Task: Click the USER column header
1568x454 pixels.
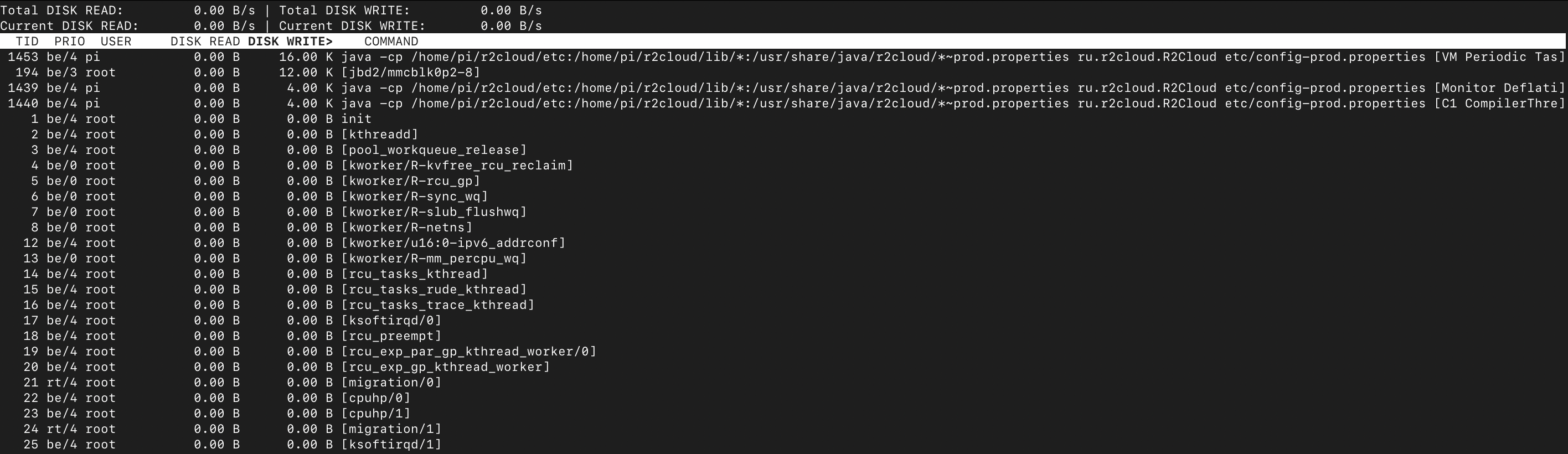Action: click(x=116, y=42)
